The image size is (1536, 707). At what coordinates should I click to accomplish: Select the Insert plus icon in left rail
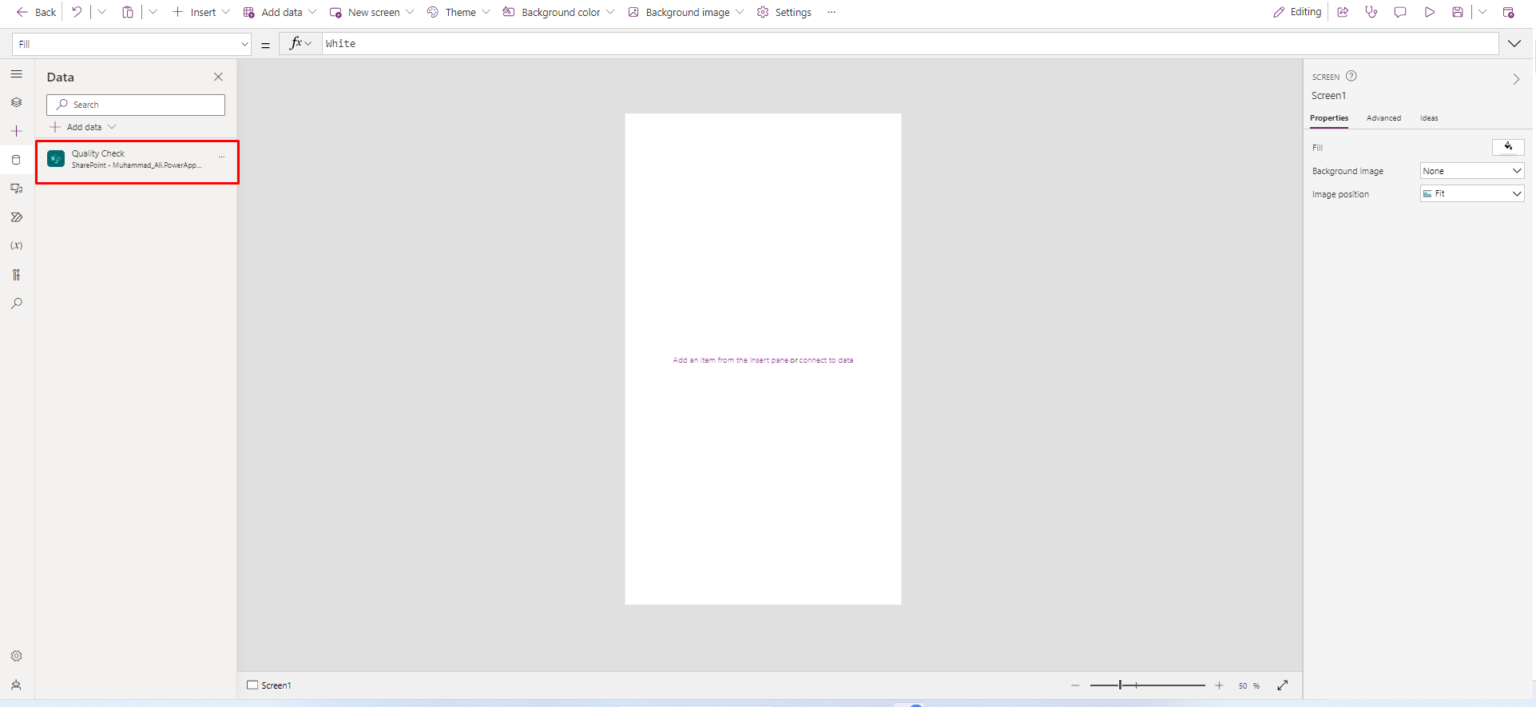coord(16,130)
